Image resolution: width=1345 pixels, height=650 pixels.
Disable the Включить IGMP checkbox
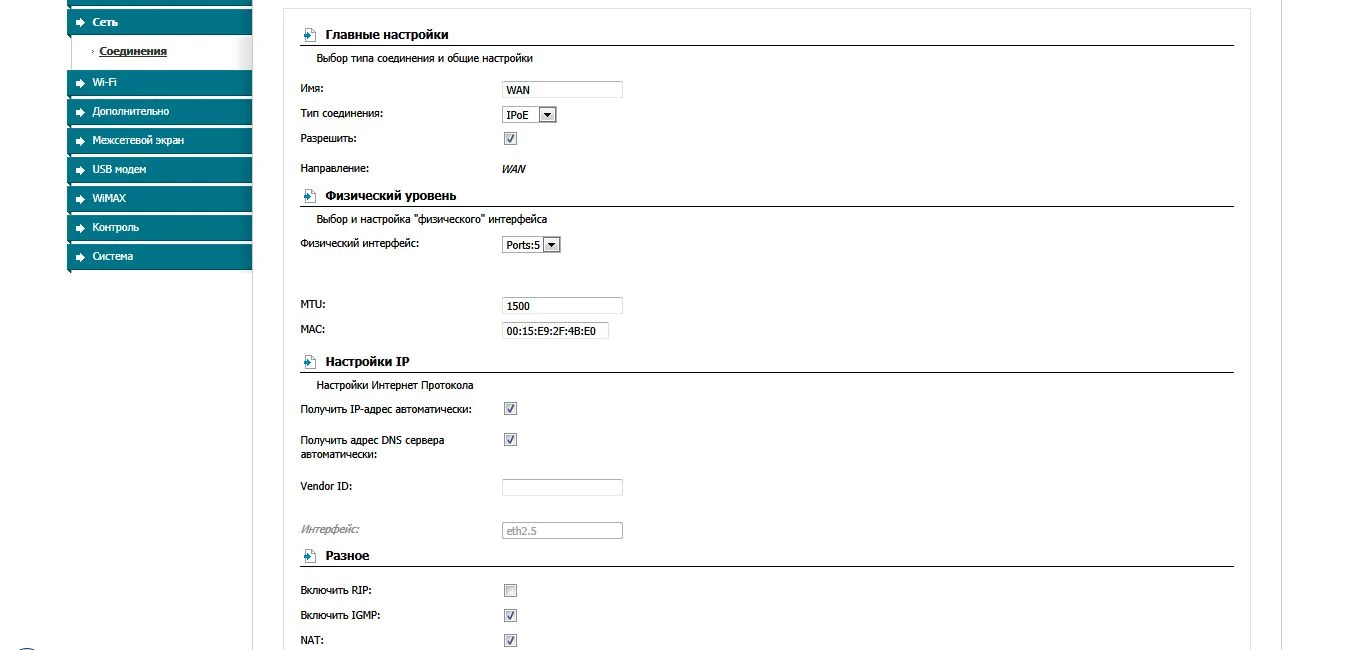510,615
